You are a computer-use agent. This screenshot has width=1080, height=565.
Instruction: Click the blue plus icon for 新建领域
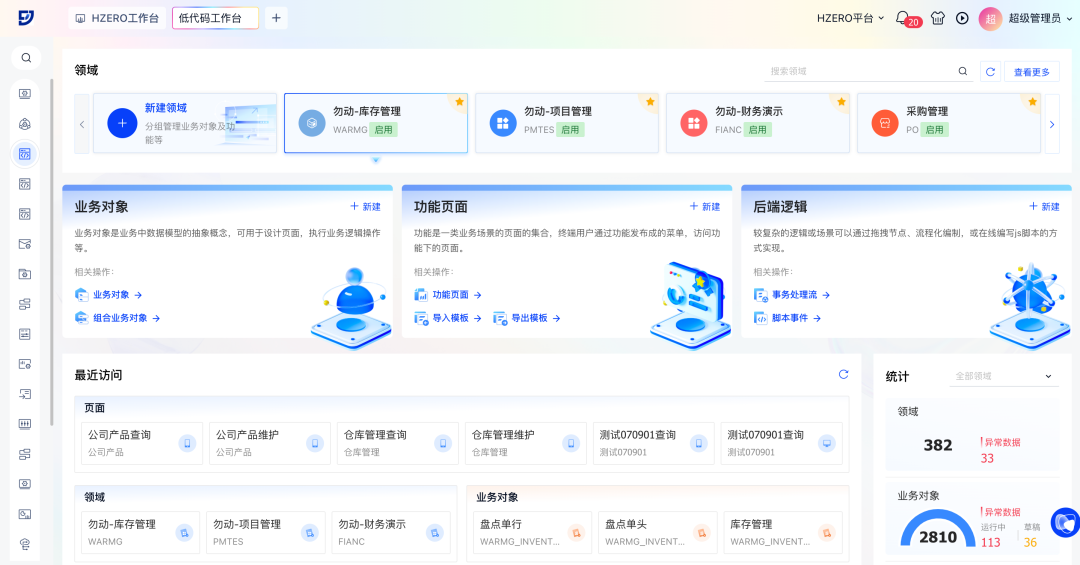pos(122,123)
